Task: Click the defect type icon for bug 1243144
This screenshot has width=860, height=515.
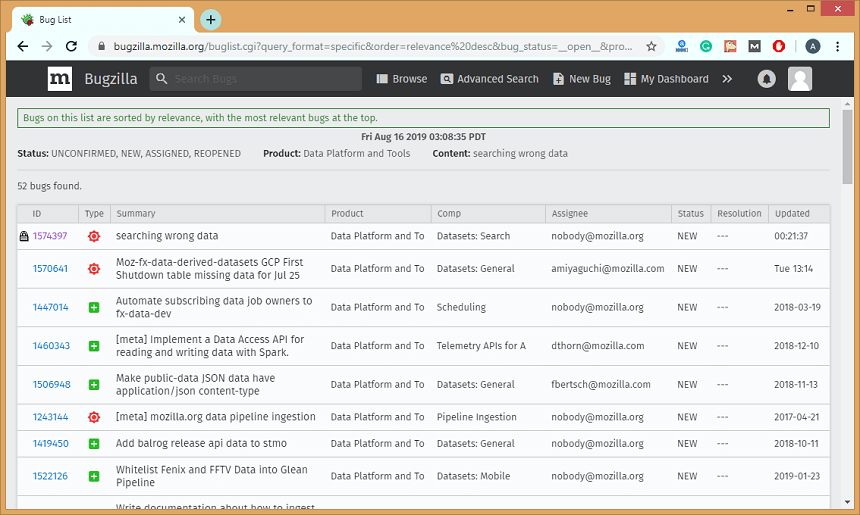Action: (94, 417)
